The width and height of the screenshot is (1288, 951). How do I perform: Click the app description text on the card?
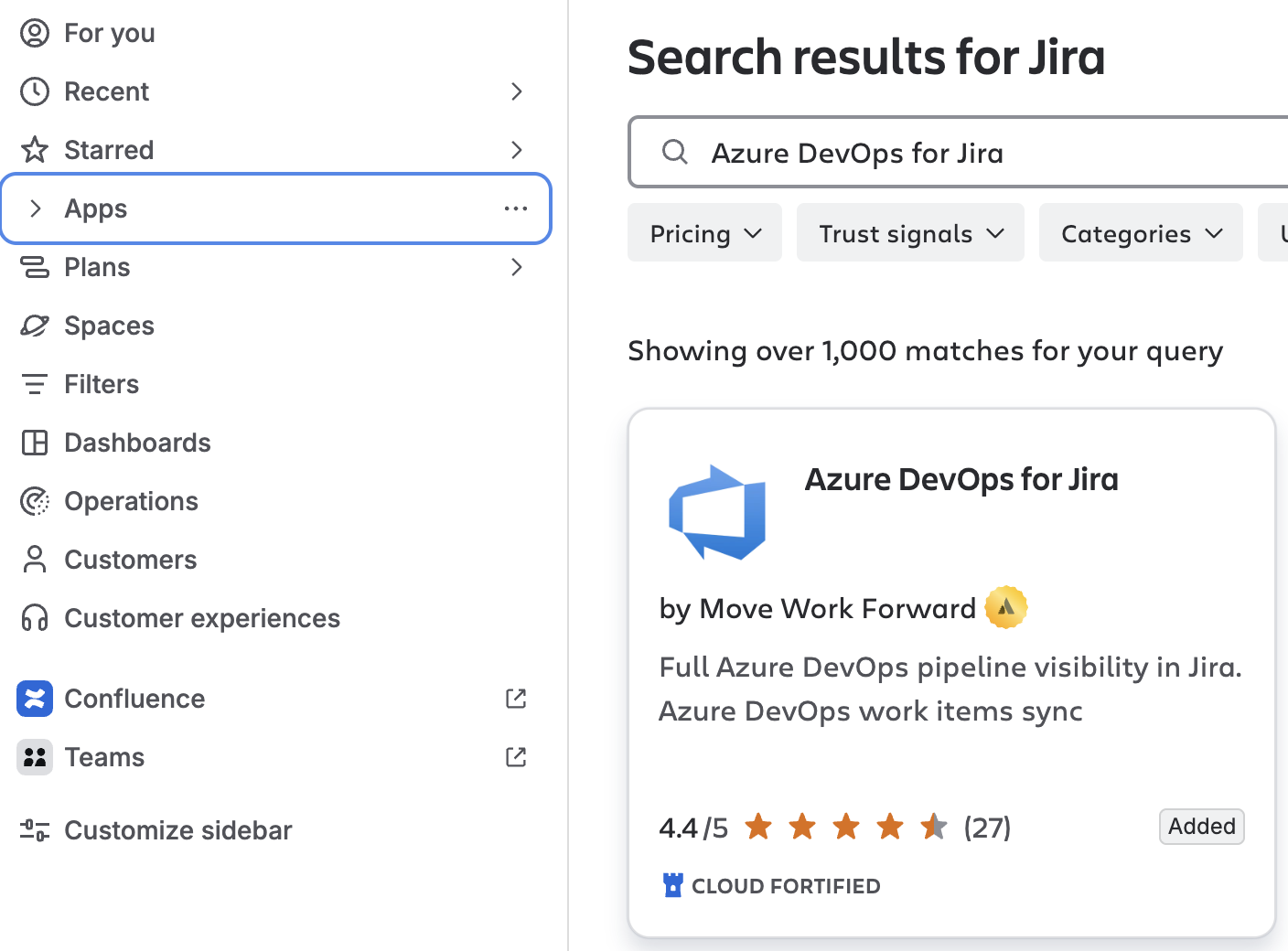[x=950, y=689]
